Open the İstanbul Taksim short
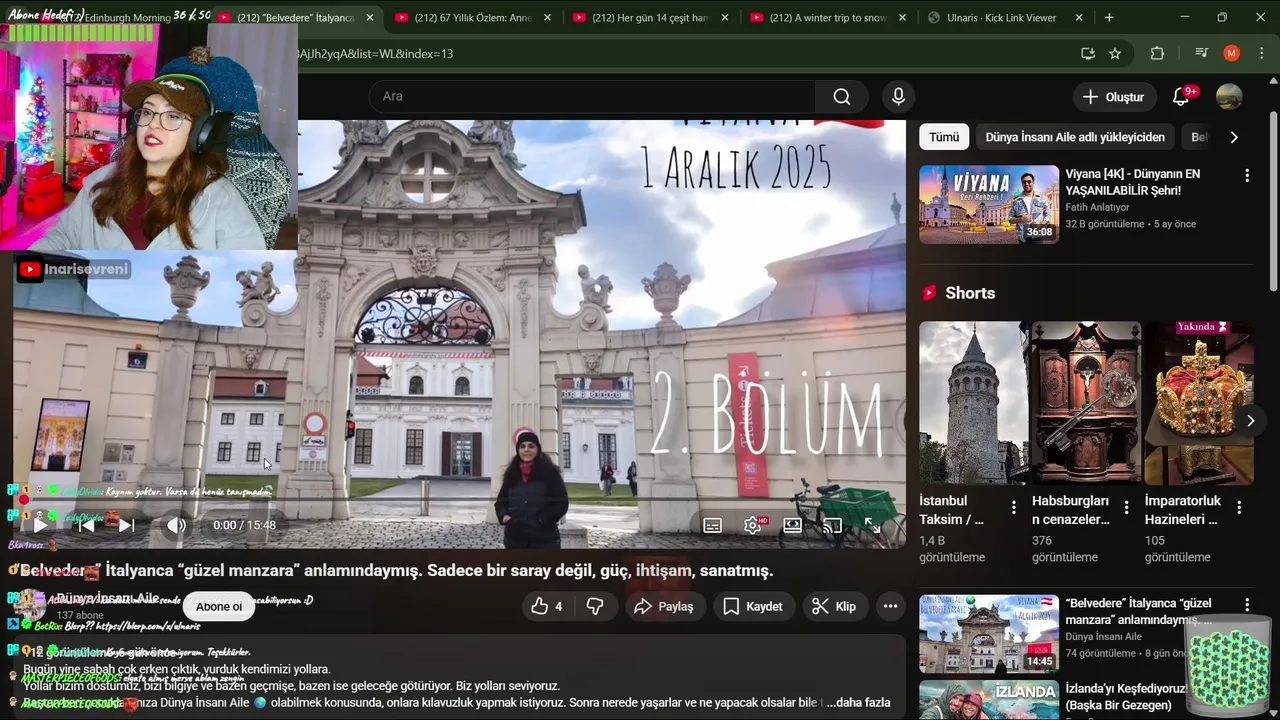The width and height of the screenshot is (1280, 720). point(973,402)
